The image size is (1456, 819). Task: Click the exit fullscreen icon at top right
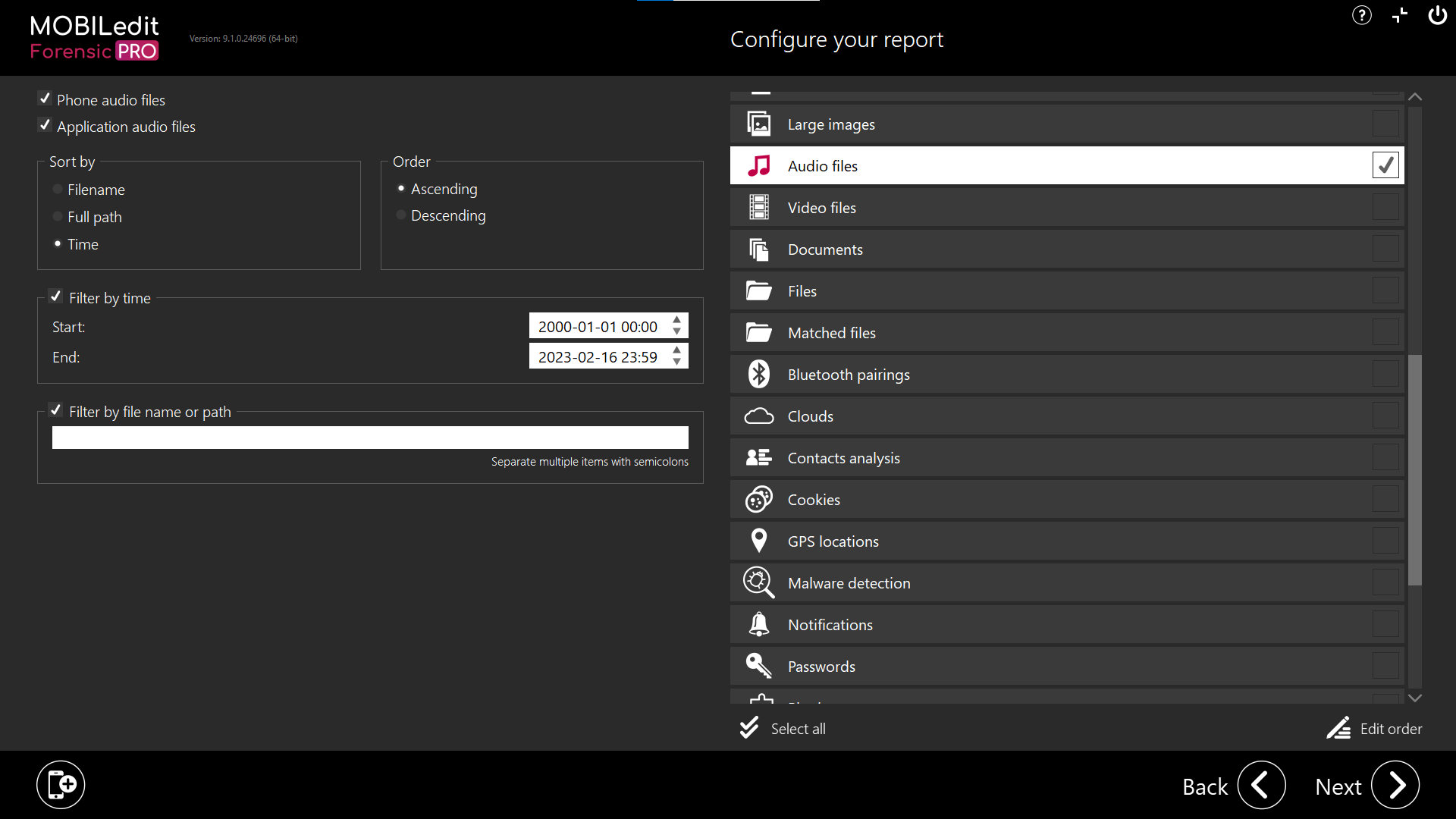click(x=1400, y=15)
